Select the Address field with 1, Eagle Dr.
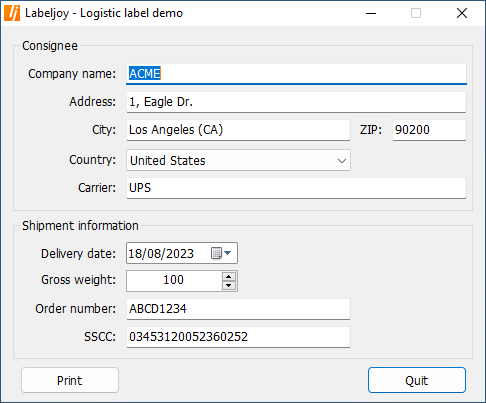Viewport: 486px width, 403px height. click(x=296, y=102)
